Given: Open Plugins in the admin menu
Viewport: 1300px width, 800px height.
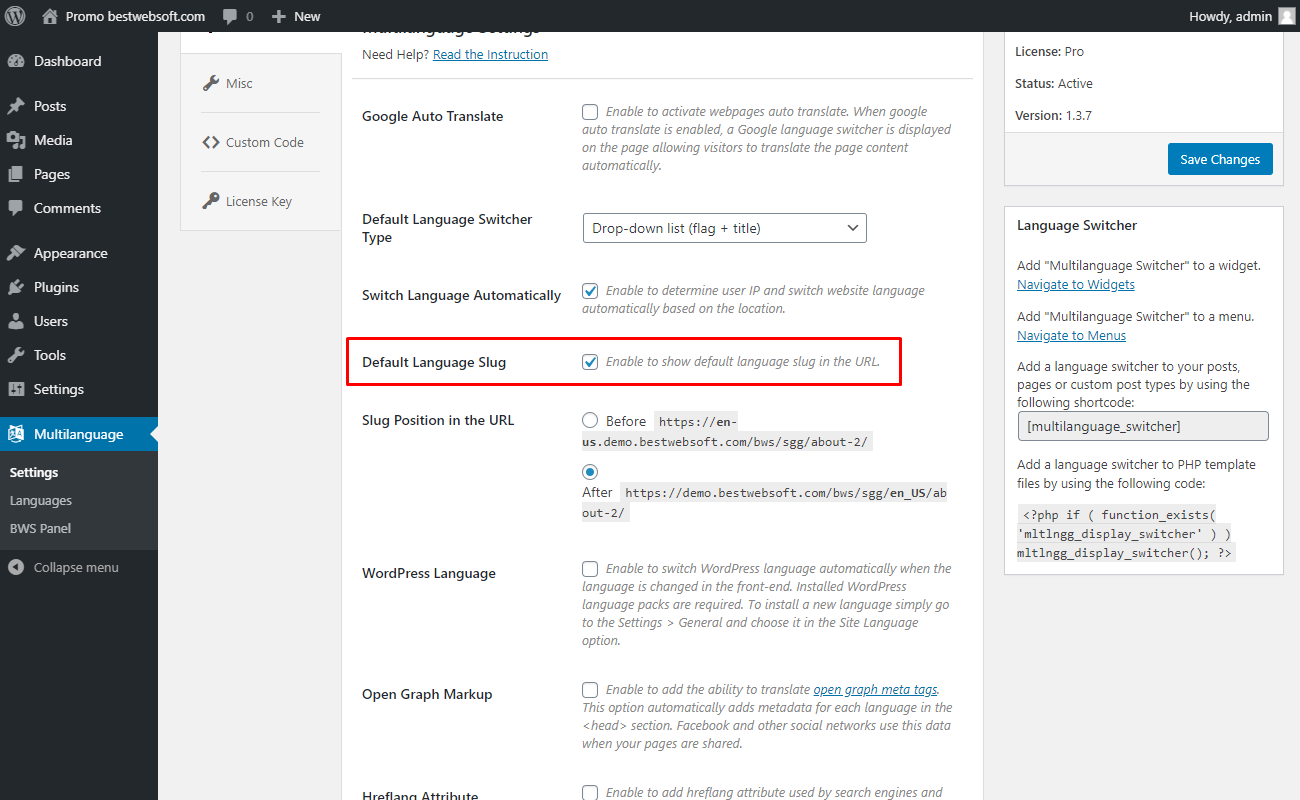Looking at the screenshot, I should (79, 287).
